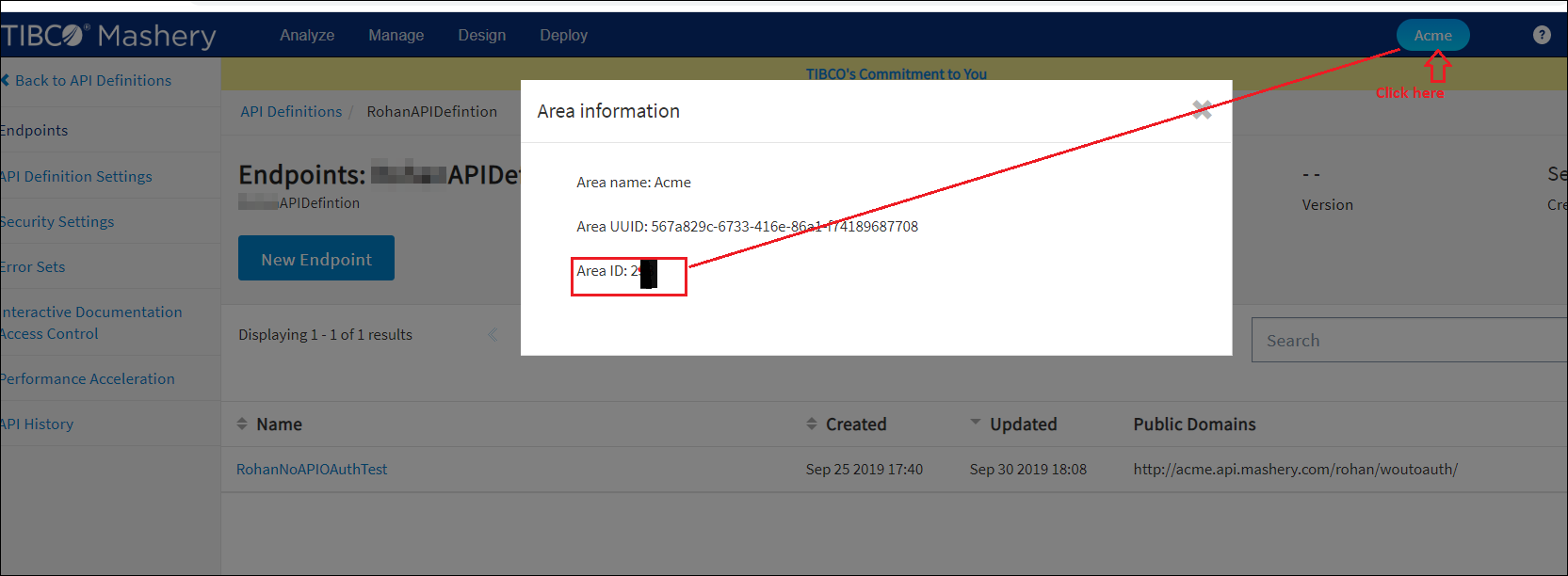
Task: Go to previous results page arrow
Action: [493, 334]
